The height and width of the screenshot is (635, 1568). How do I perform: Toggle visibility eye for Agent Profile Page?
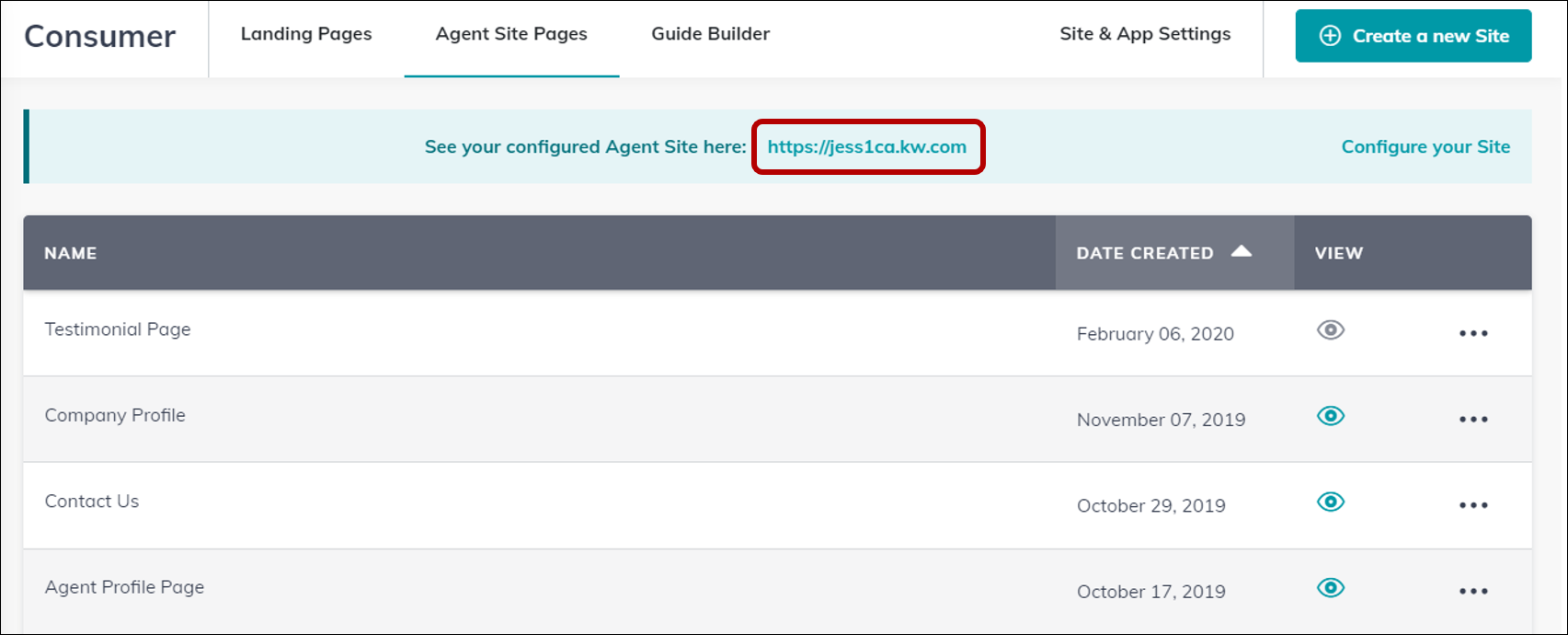point(1331,588)
